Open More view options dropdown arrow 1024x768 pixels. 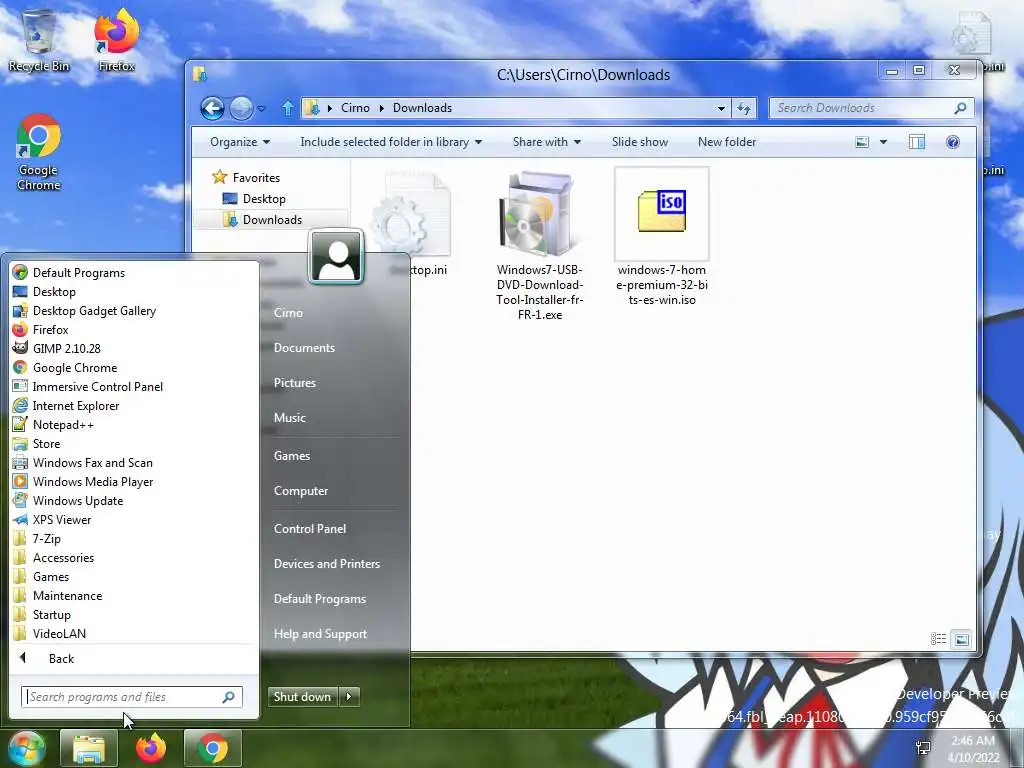coord(883,142)
